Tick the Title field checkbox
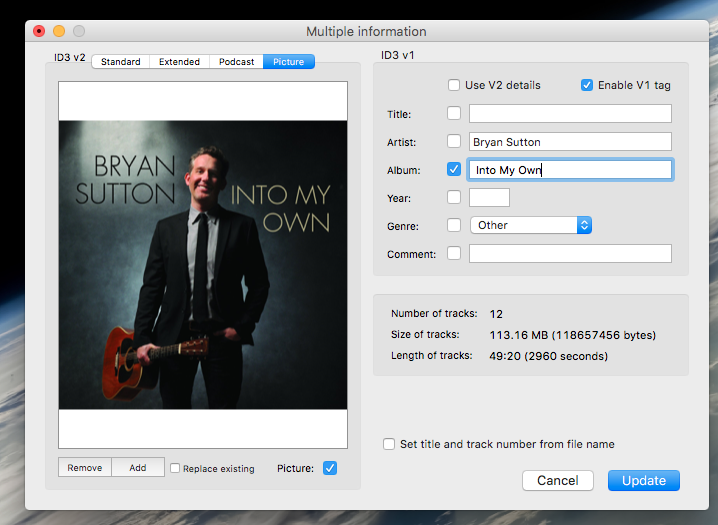Viewport: 718px width, 525px height. pos(454,113)
